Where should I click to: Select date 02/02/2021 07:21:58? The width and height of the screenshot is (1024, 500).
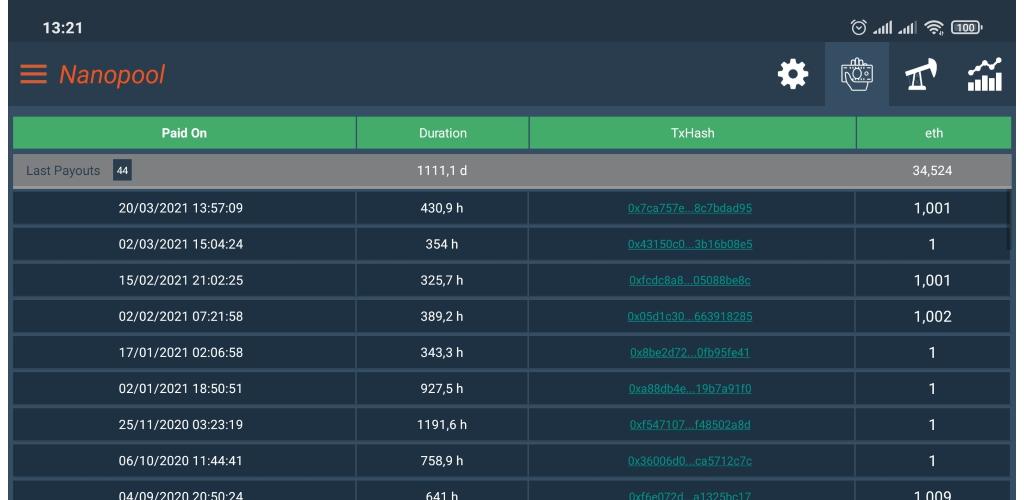click(x=181, y=317)
